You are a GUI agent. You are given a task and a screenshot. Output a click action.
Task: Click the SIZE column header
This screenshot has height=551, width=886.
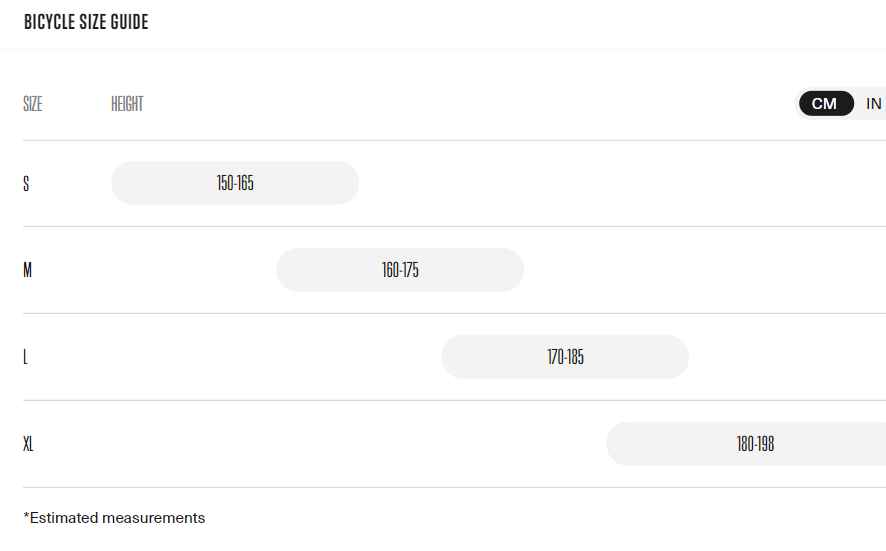pyautogui.click(x=33, y=104)
